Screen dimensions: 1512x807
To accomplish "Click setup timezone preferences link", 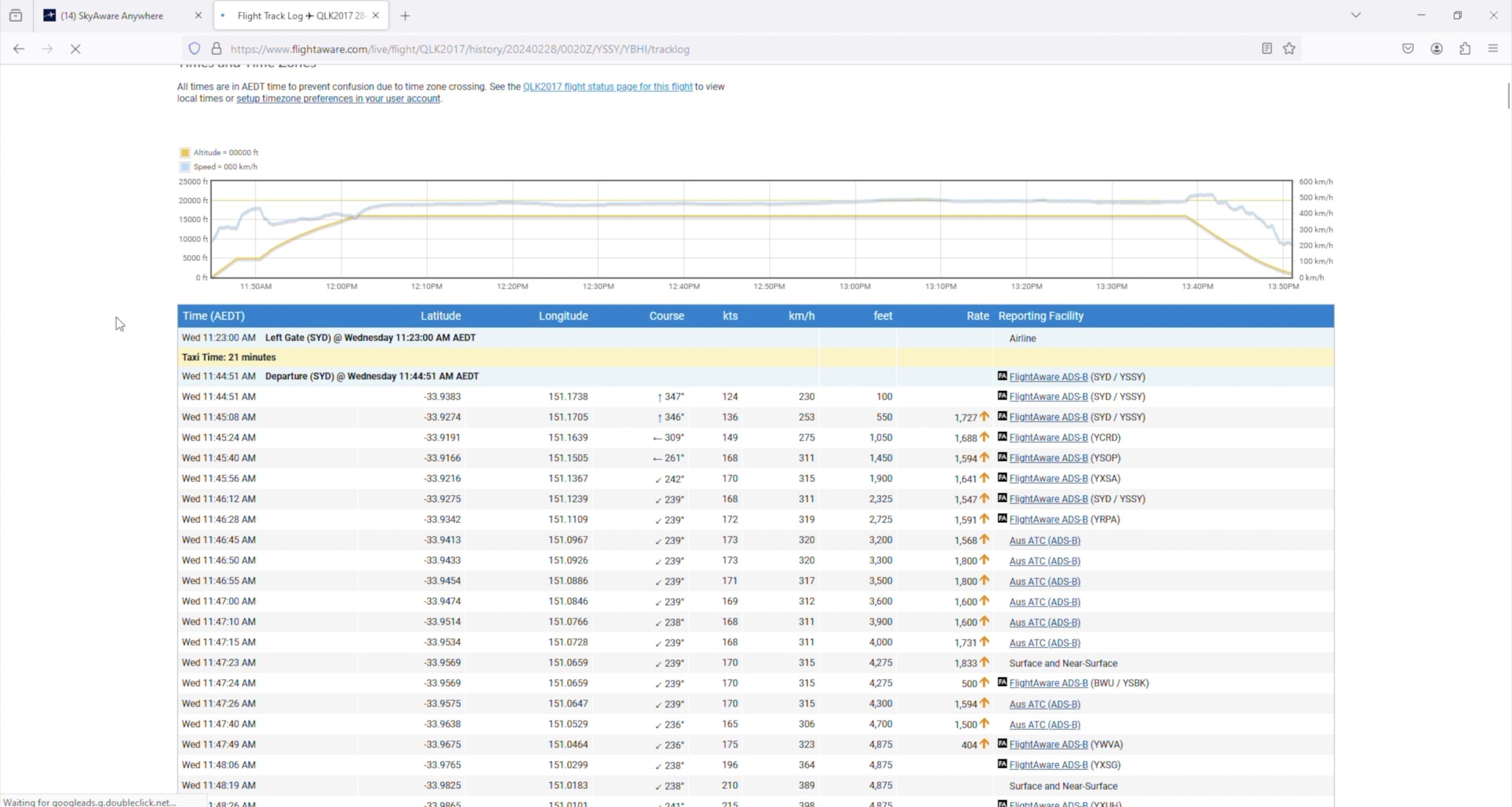I will [x=338, y=99].
